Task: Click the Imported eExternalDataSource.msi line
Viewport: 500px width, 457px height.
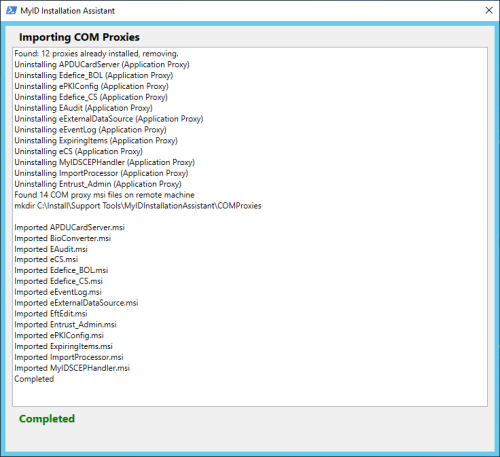Action: (76, 303)
